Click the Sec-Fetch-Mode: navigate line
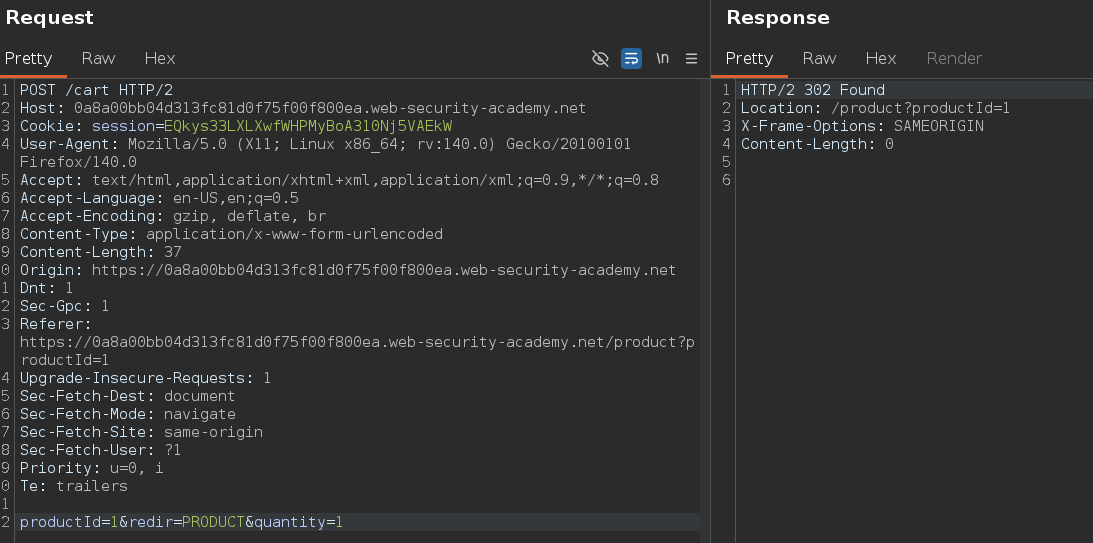The height and width of the screenshot is (543, 1093). click(x=128, y=415)
